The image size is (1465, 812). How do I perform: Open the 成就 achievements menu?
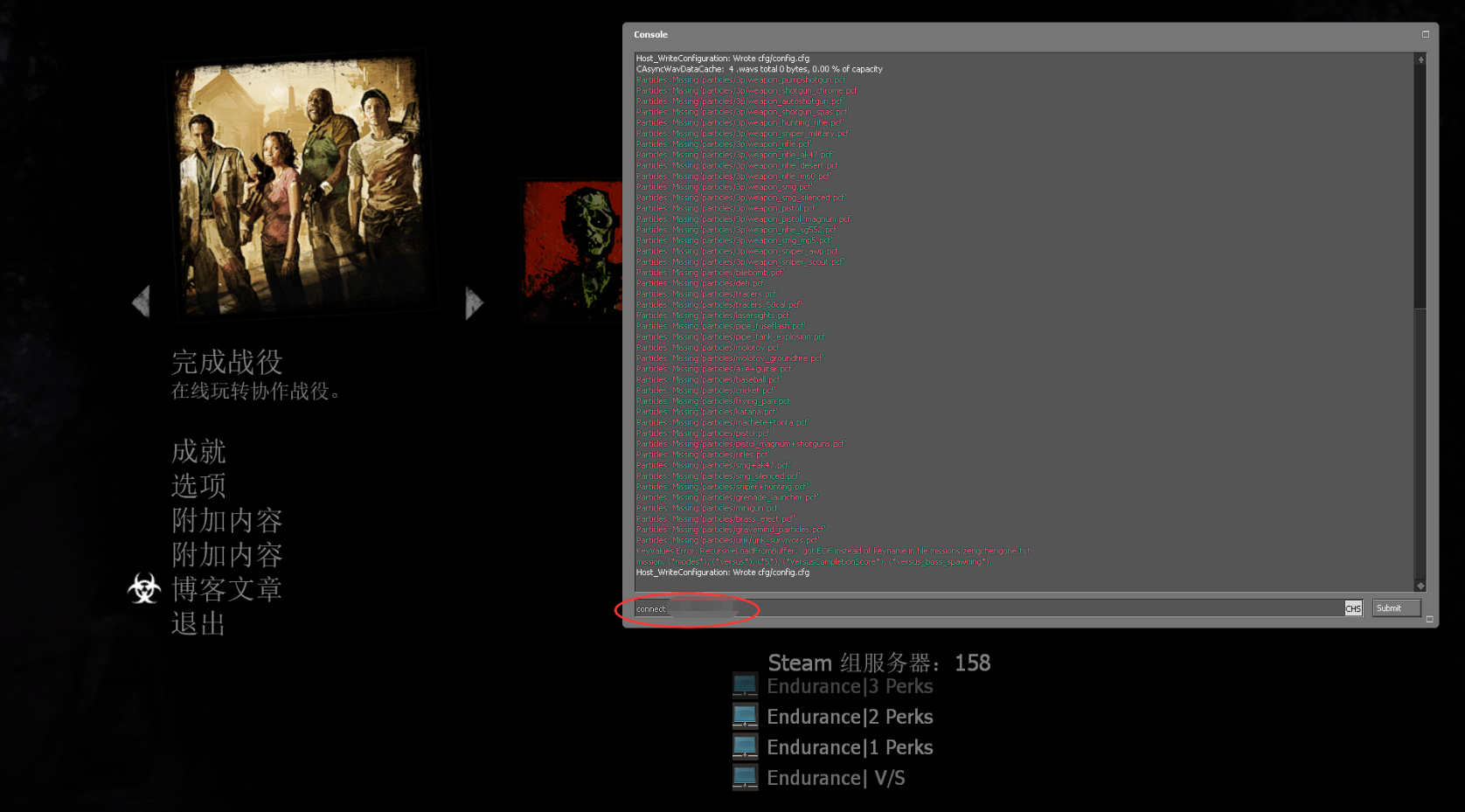click(198, 451)
